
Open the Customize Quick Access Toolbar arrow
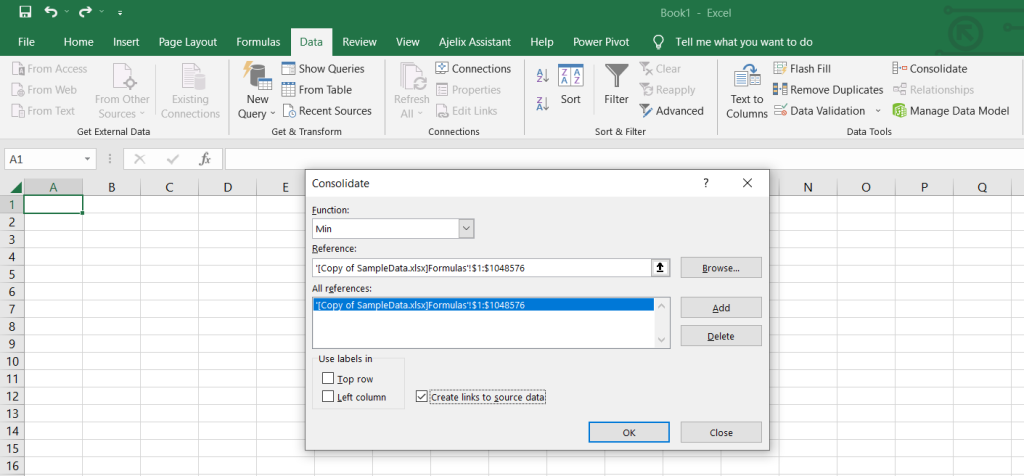pos(120,12)
